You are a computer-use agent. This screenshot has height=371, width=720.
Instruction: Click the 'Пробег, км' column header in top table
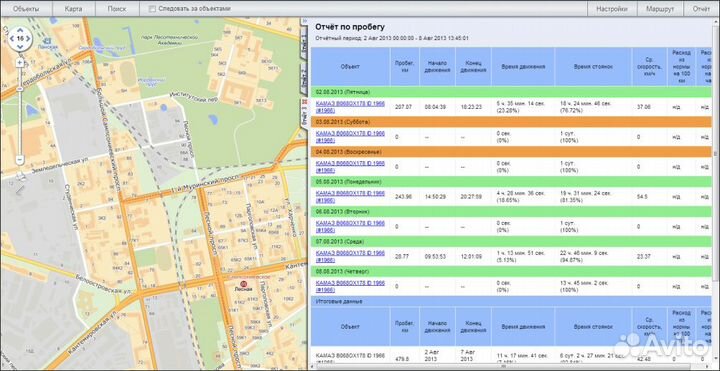point(405,67)
